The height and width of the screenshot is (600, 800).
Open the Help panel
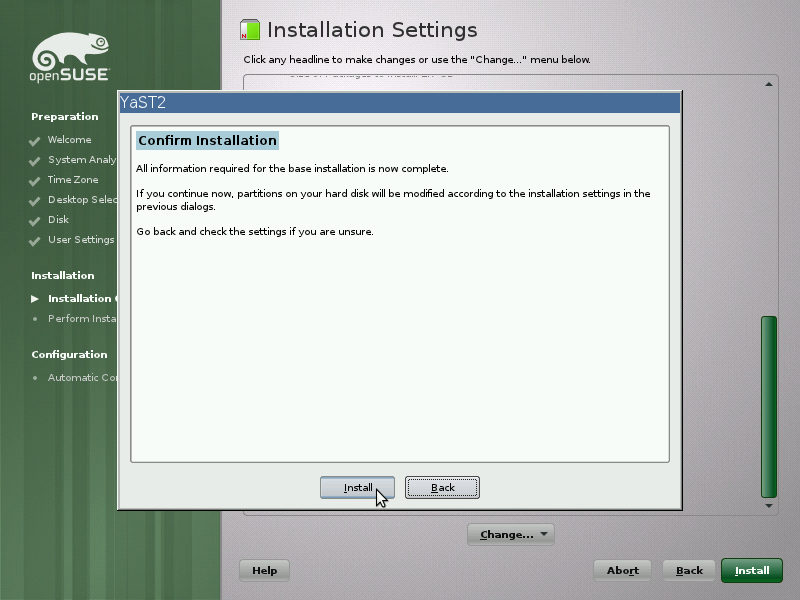click(263, 570)
